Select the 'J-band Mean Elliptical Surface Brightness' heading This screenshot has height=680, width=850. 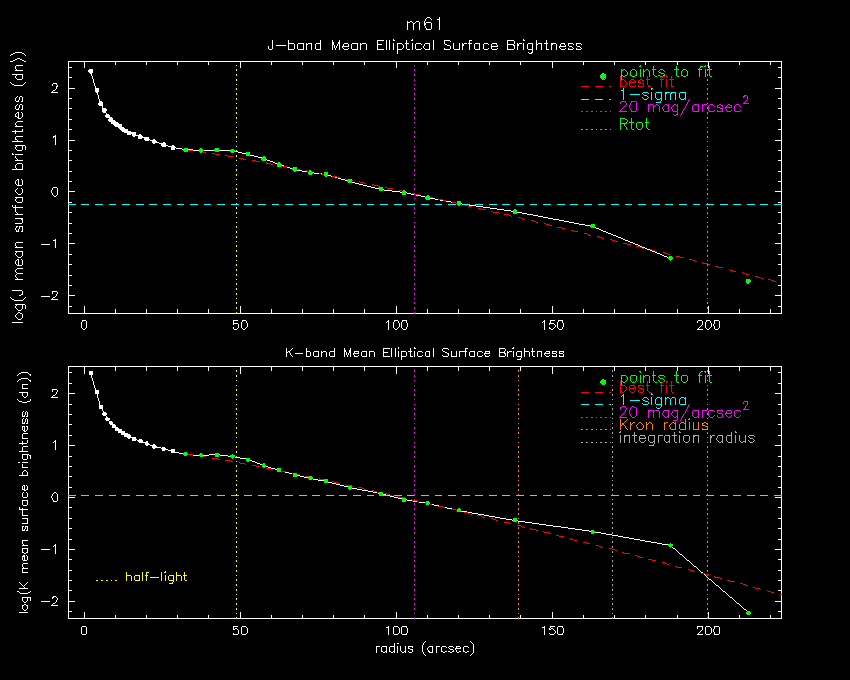coord(424,45)
